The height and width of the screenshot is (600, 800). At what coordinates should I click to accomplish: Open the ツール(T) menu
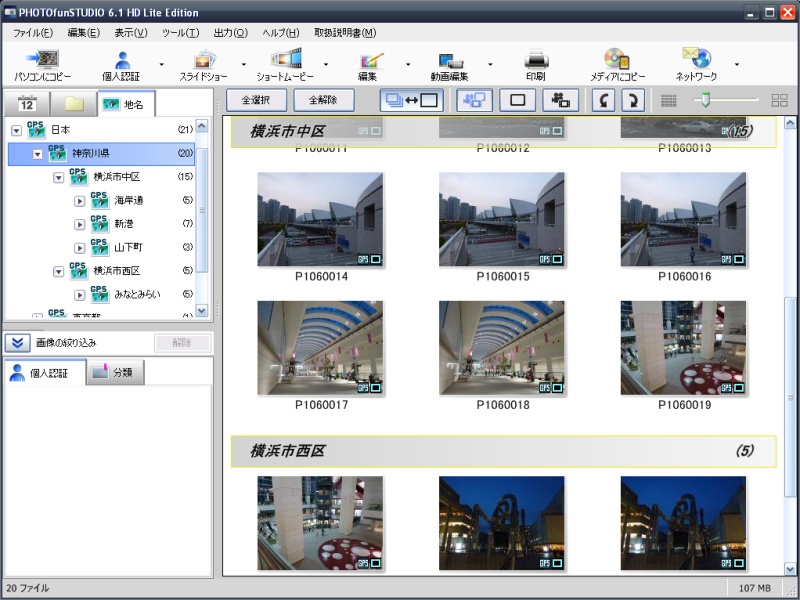click(x=180, y=33)
